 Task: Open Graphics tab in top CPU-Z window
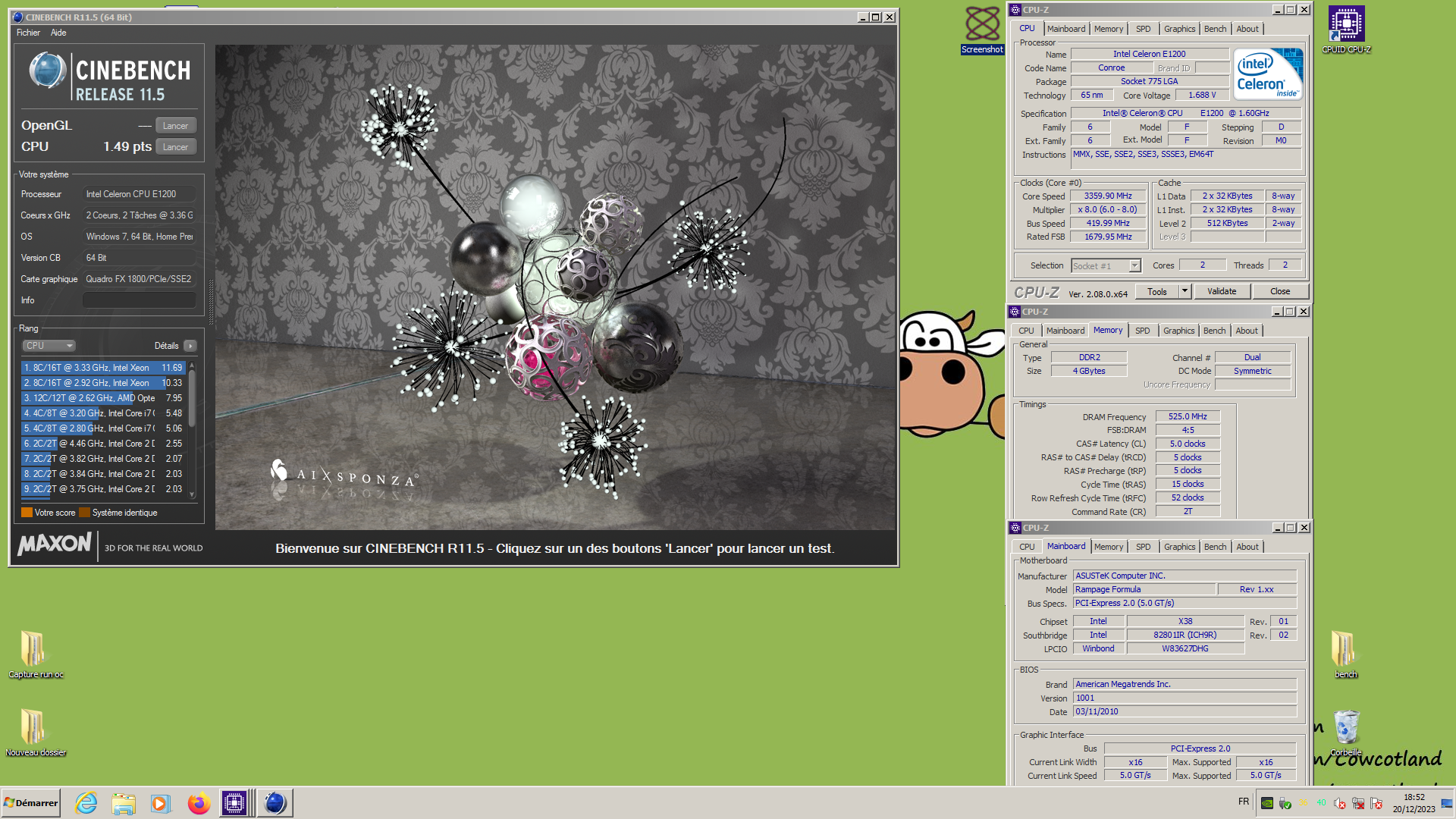pyautogui.click(x=1180, y=29)
